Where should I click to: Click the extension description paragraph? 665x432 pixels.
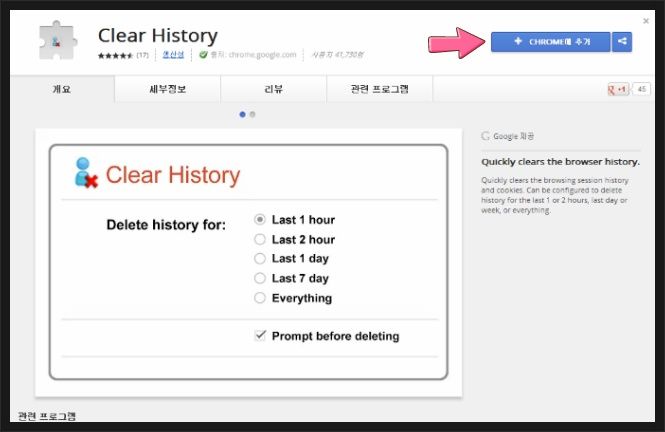tap(555, 195)
